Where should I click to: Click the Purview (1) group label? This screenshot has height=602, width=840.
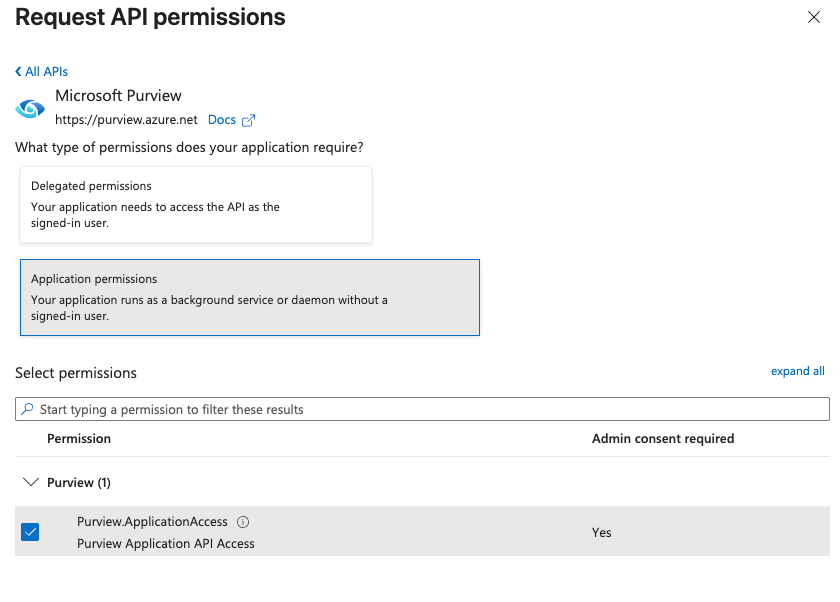(x=78, y=483)
